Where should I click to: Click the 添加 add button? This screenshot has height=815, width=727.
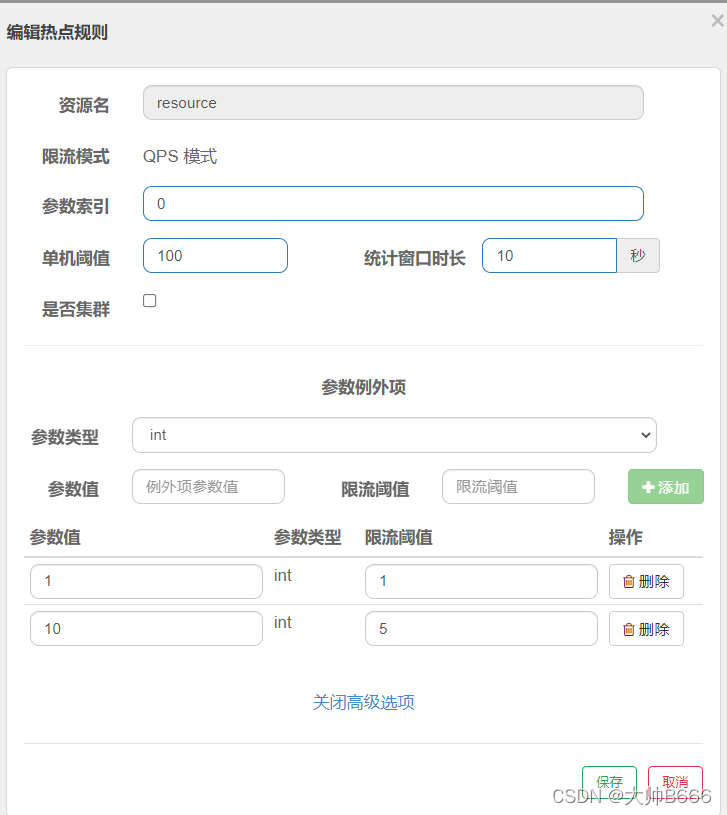tap(665, 487)
